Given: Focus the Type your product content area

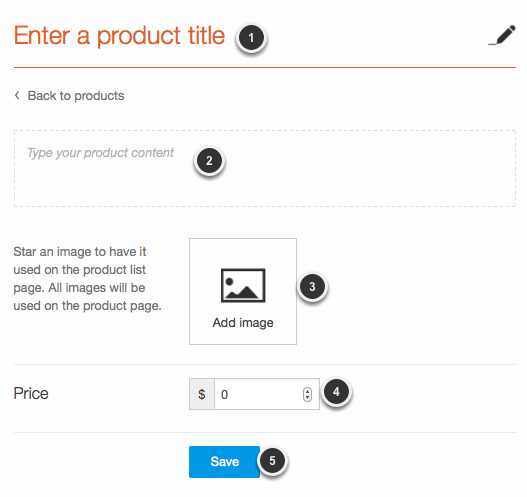Looking at the screenshot, I should tap(265, 168).
